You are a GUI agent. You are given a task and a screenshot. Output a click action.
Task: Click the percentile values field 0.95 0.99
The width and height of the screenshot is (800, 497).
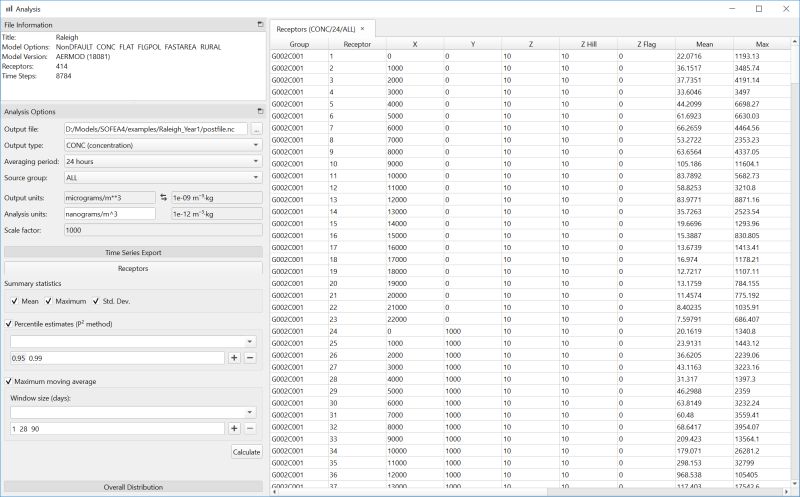(x=117, y=358)
